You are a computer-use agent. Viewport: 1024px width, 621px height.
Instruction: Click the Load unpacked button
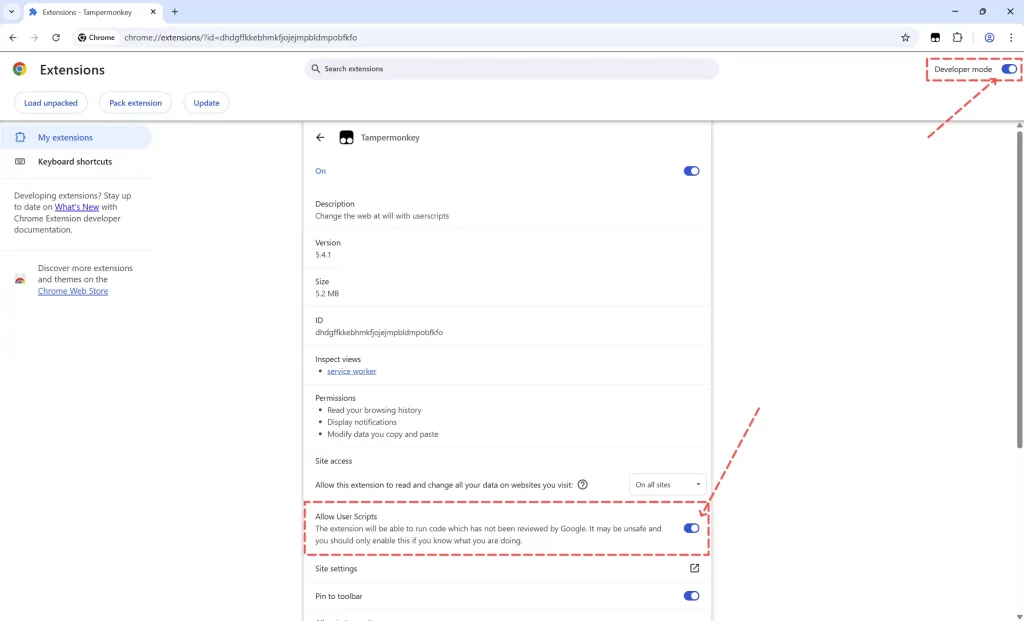coord(50,102)
